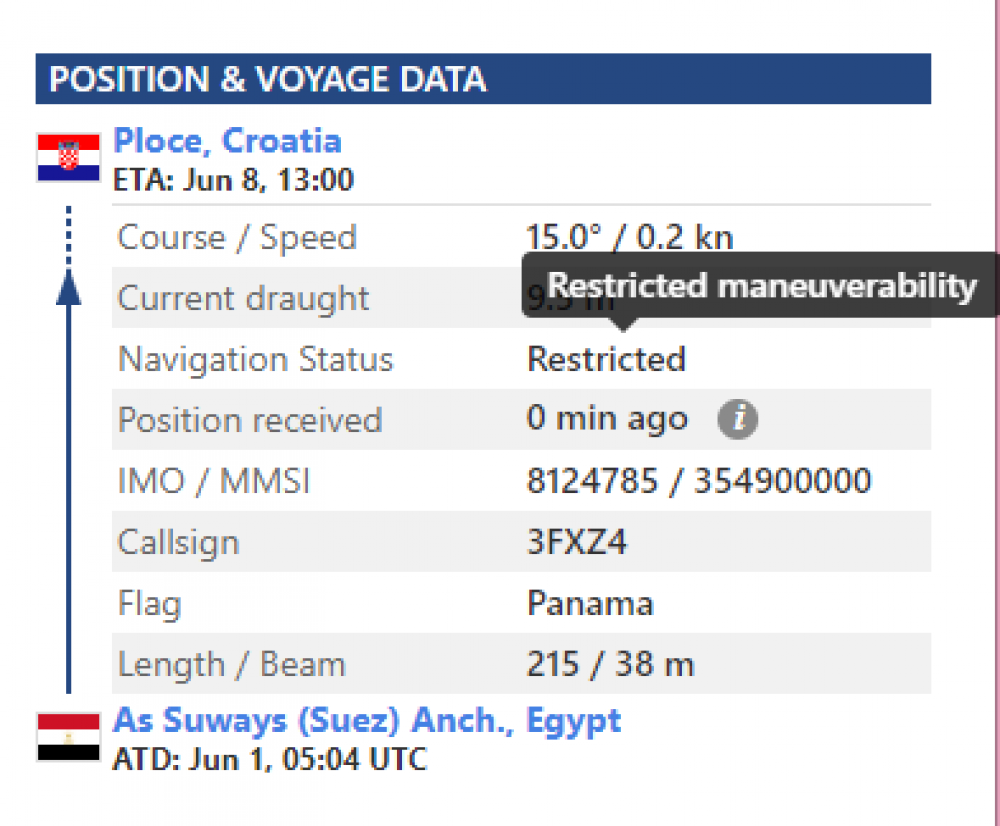Viewport: 1000px width, 826px height.
Task: Click the Navigation Status label
Action: (x=256, y=359)
